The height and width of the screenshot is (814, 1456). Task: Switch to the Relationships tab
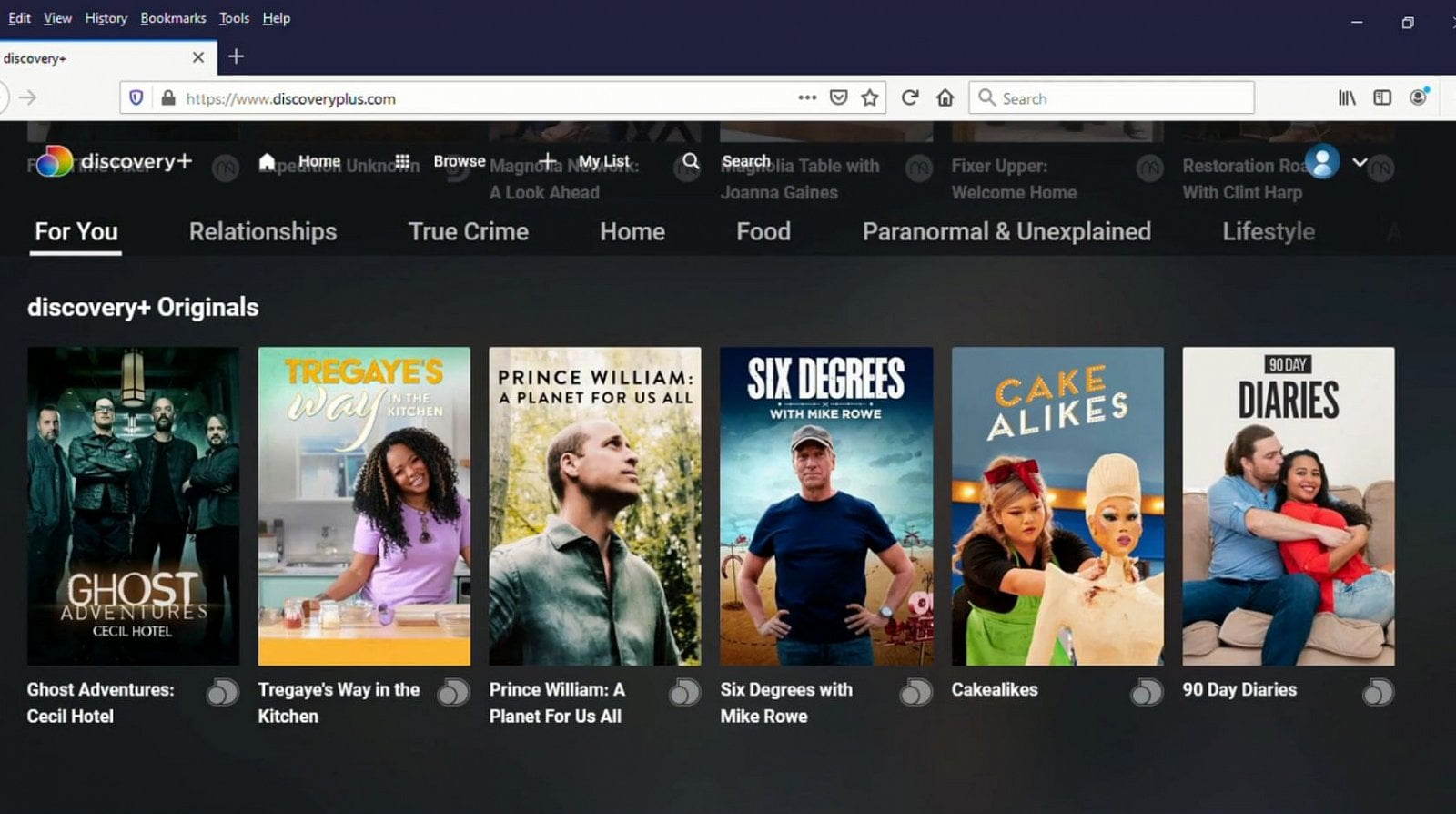(x=263, y=231)
